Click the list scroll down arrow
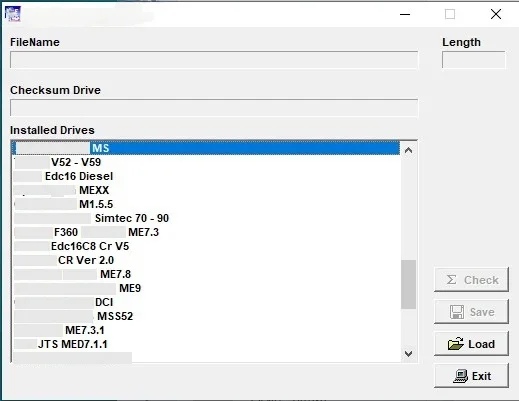Viewport: 519px width, 401px height. (408, 353)
